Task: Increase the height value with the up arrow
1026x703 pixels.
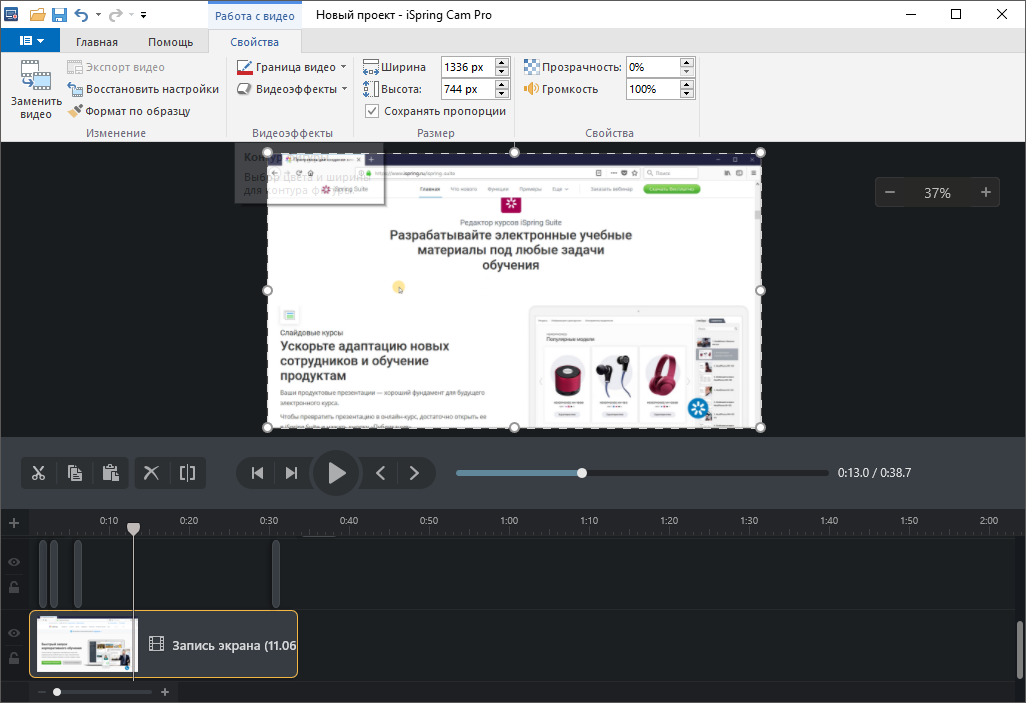Action: click(x=502, y=84)
